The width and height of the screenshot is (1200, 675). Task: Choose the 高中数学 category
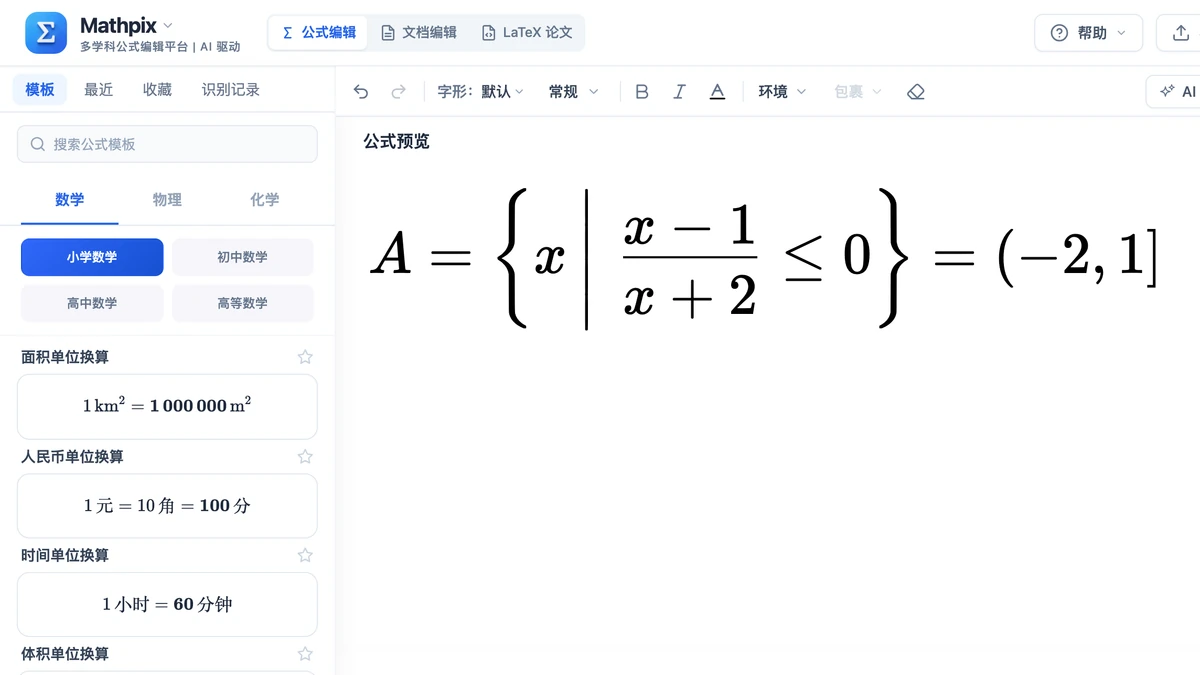92,303
